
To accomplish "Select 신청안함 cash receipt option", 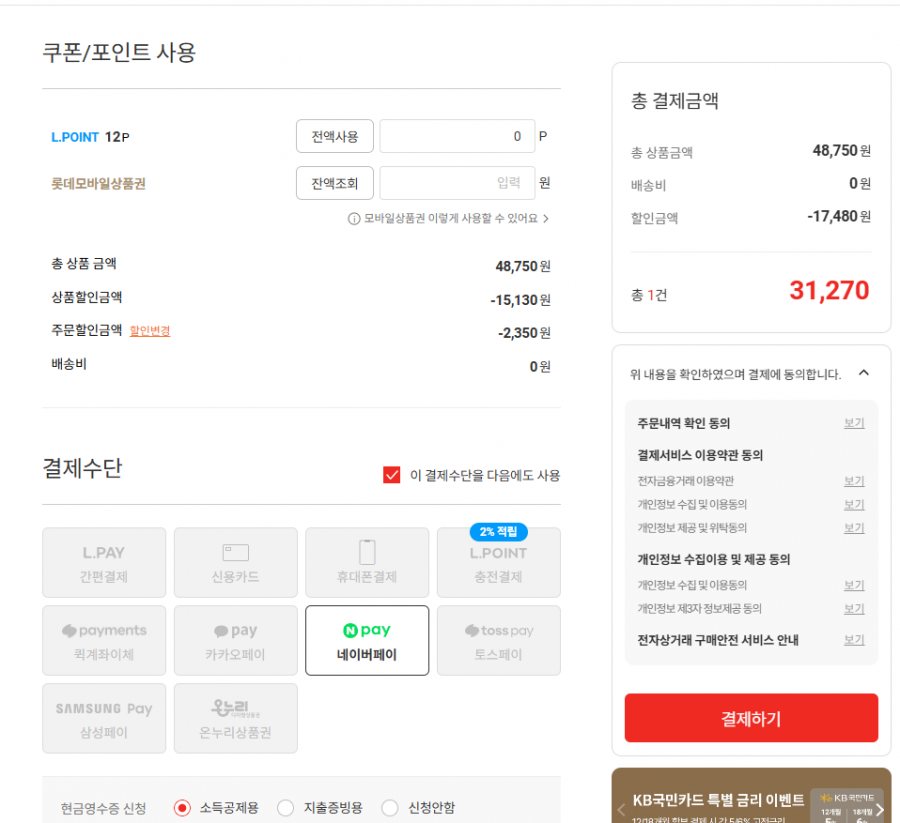I will pyautogui.click(x=390, y=808).
